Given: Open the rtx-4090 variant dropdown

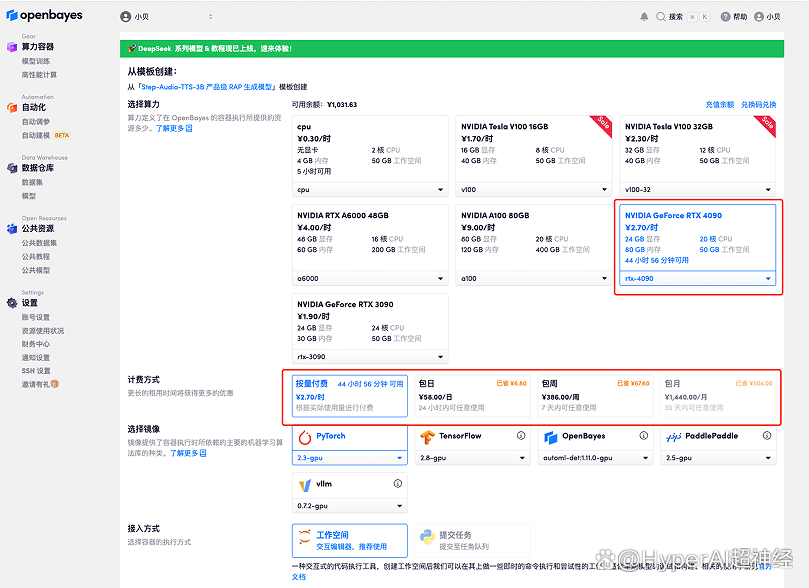Looking at the screenshot, I should coord(698,279).
